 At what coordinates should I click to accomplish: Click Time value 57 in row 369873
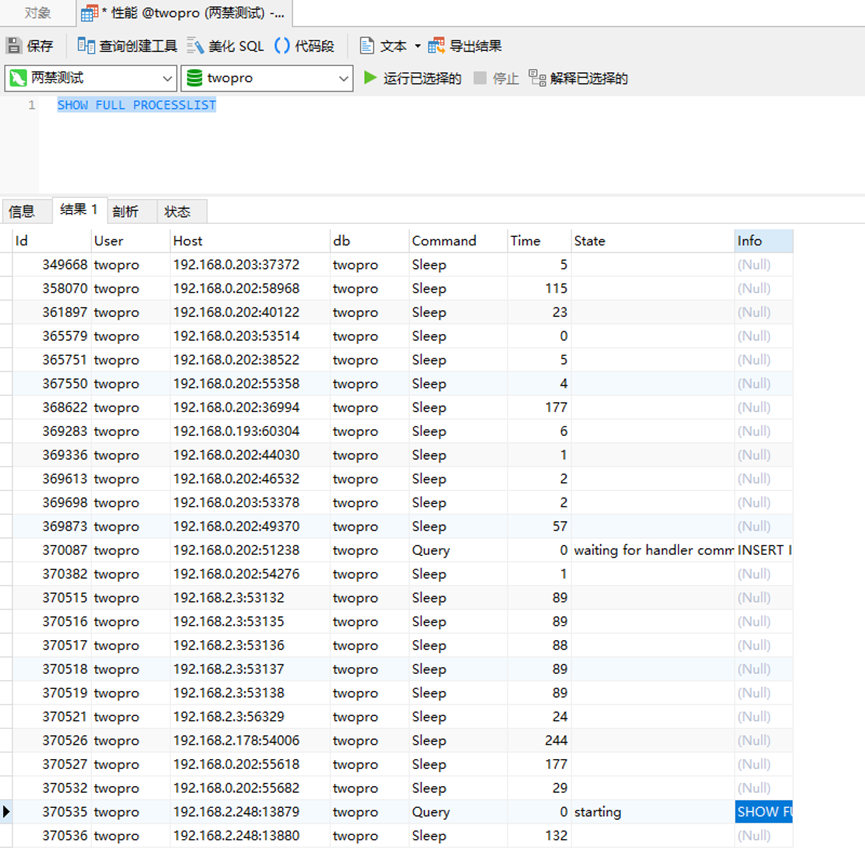point(540,526)
